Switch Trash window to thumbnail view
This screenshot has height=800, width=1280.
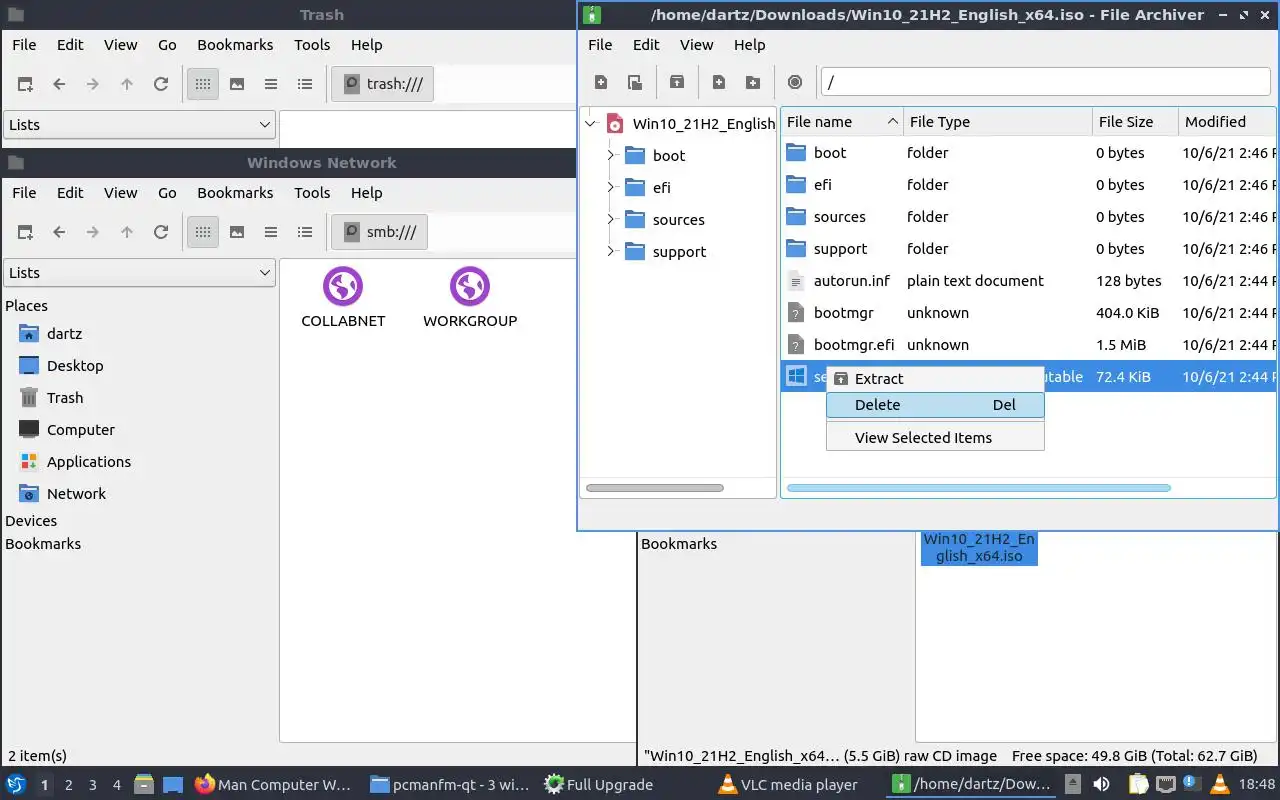click(x=237, y=84)
